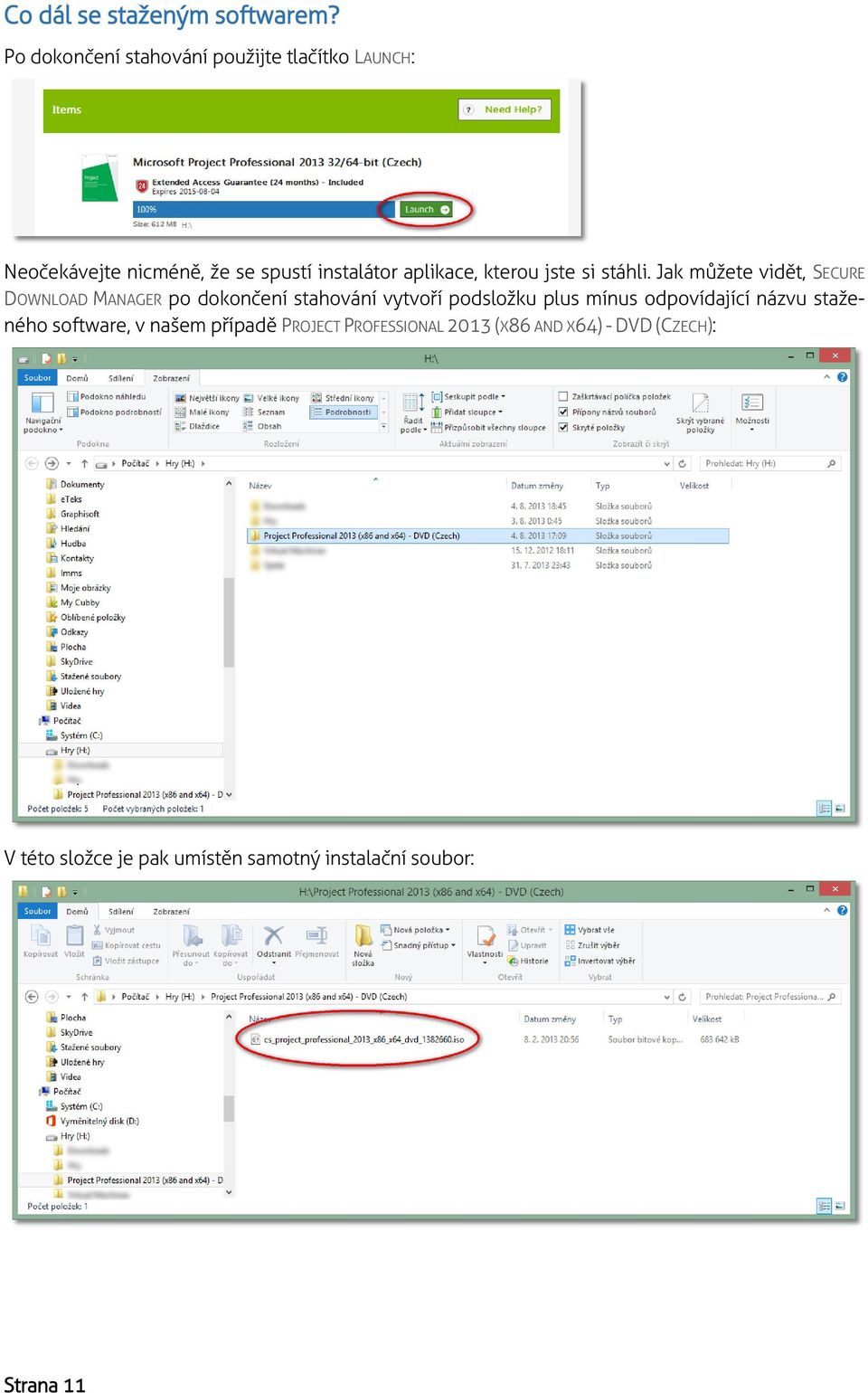The image size is (868, 1393).
Task: Open Domů tab in Project Professional window
Action: point(77,911)
